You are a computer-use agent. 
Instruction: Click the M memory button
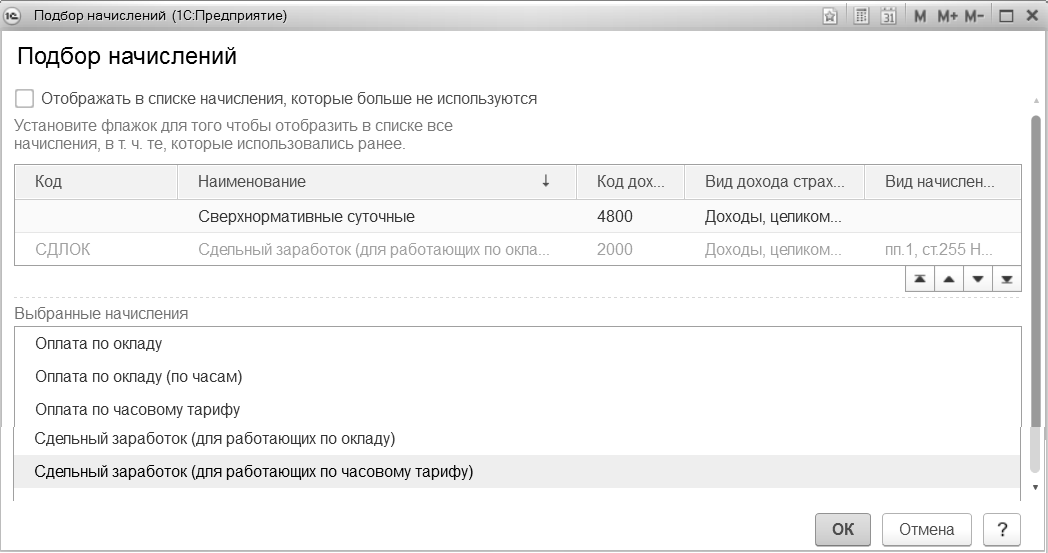(x=920, y=16)
